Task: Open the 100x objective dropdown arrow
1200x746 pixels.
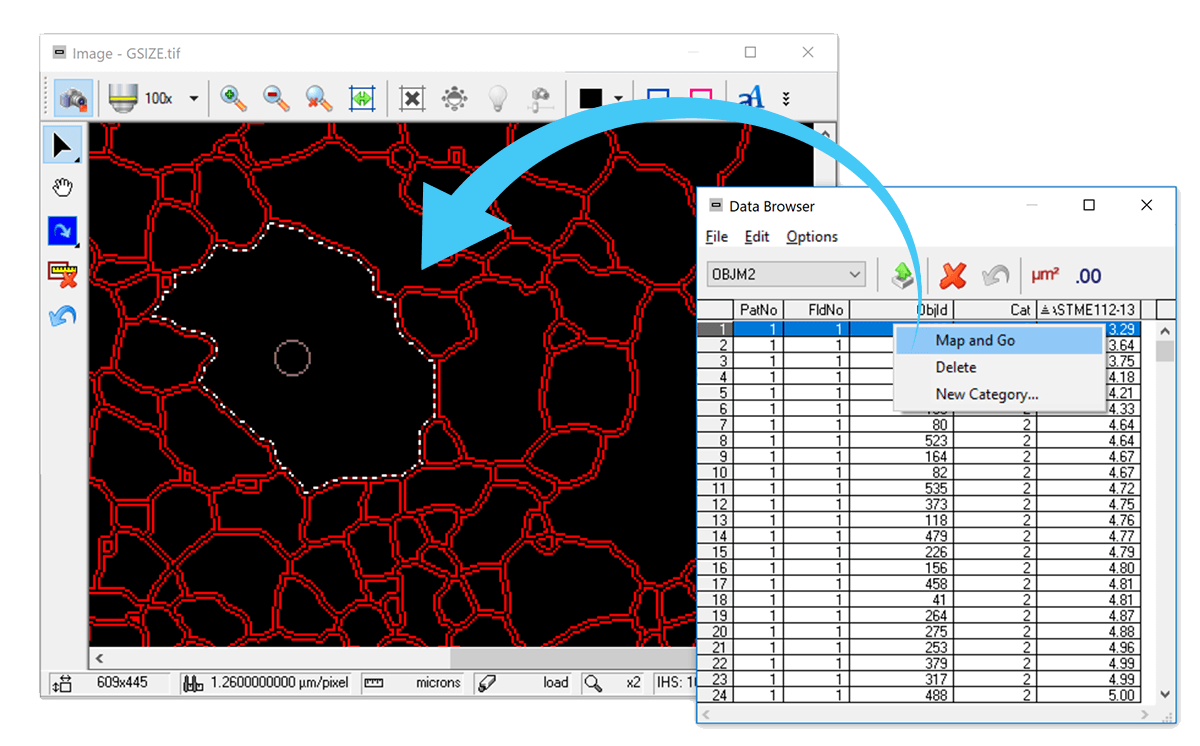Action: click(x=194, y=99)
